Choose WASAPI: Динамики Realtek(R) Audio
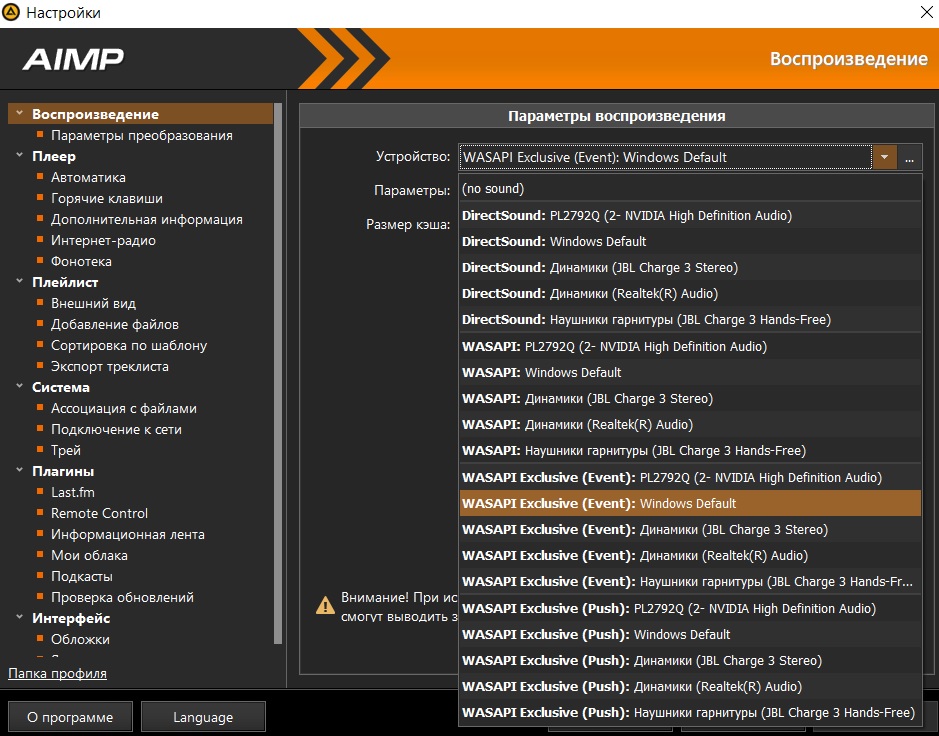This screenshot has height=736, width=939. coord(690,425)
